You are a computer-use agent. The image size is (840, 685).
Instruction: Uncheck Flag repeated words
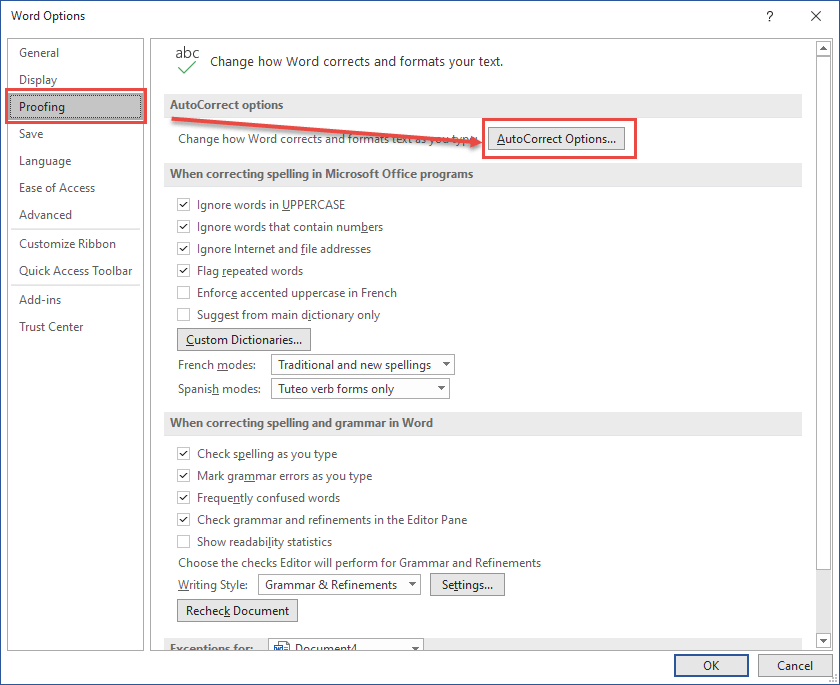pos(183,270)
